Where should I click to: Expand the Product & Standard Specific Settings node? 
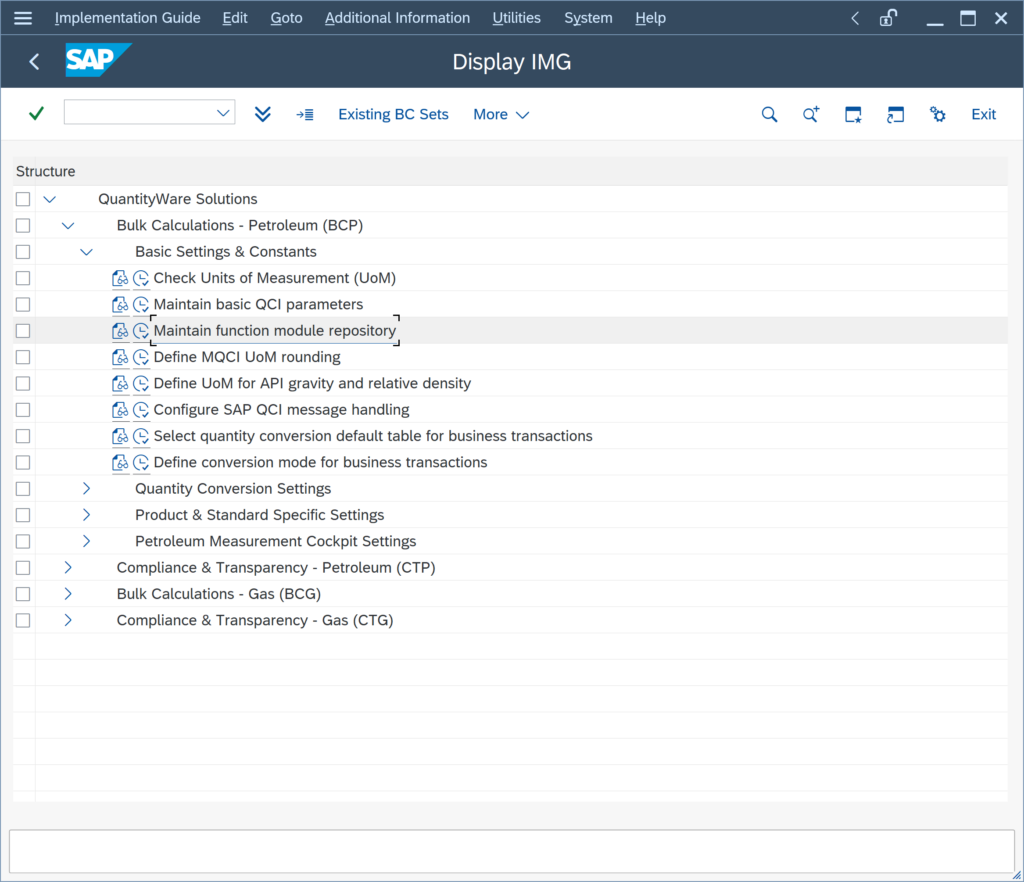pyautogui.click(x=86, y=514)
